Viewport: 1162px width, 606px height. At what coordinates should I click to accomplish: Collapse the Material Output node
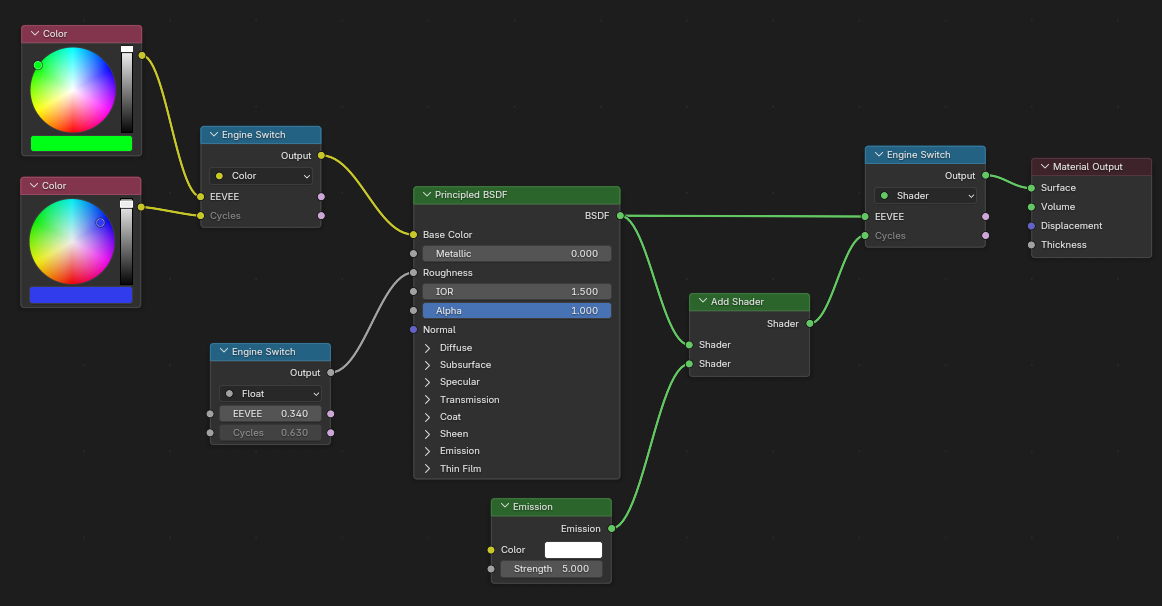(x=1045, y=167)
